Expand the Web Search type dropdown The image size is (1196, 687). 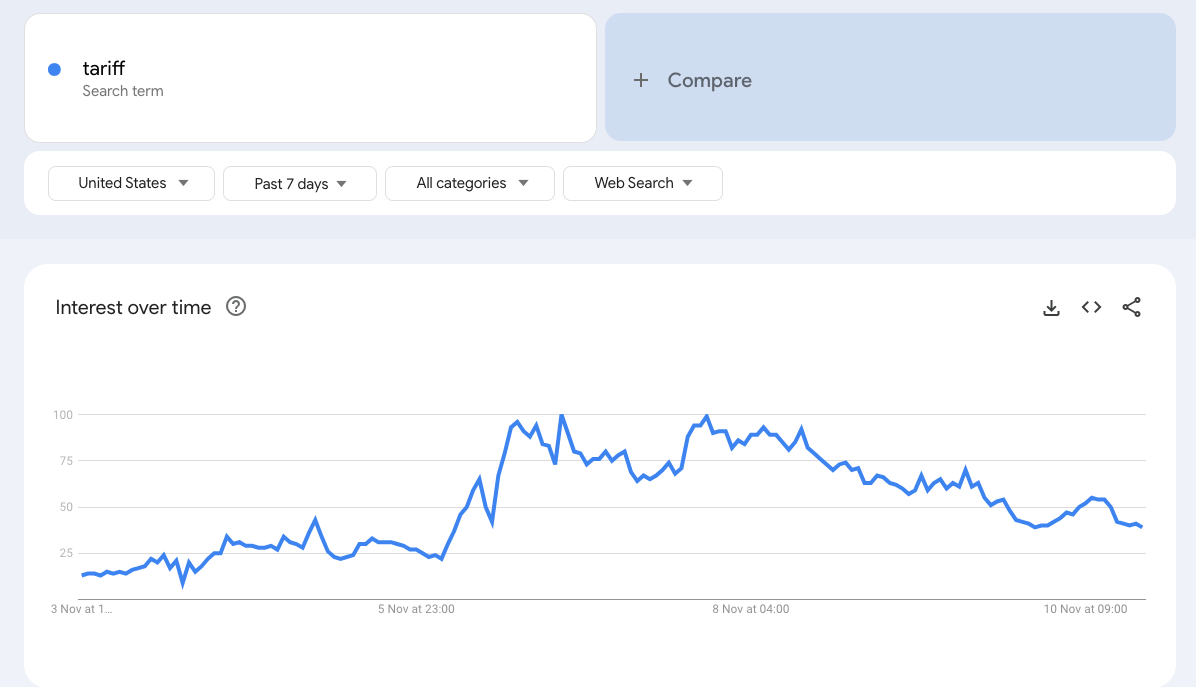click(643, 183)
